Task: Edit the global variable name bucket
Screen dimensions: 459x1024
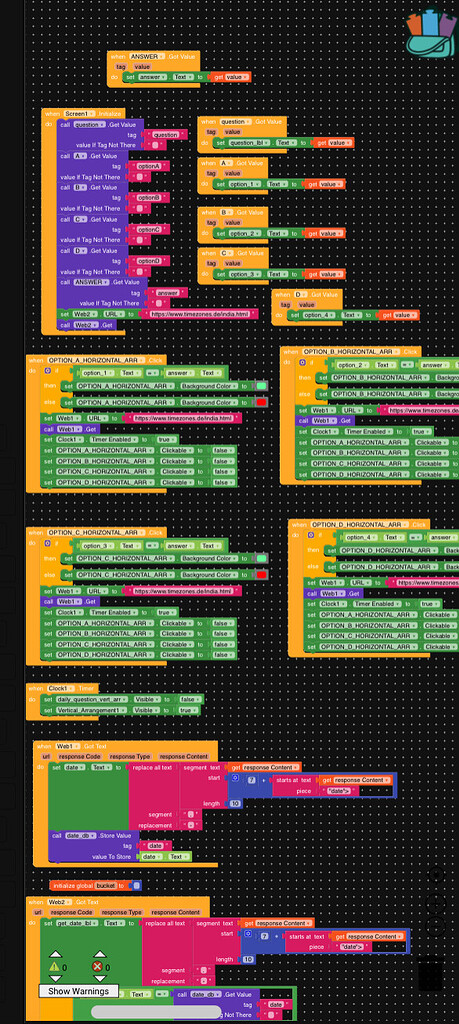Action: (x=105, y=886)
